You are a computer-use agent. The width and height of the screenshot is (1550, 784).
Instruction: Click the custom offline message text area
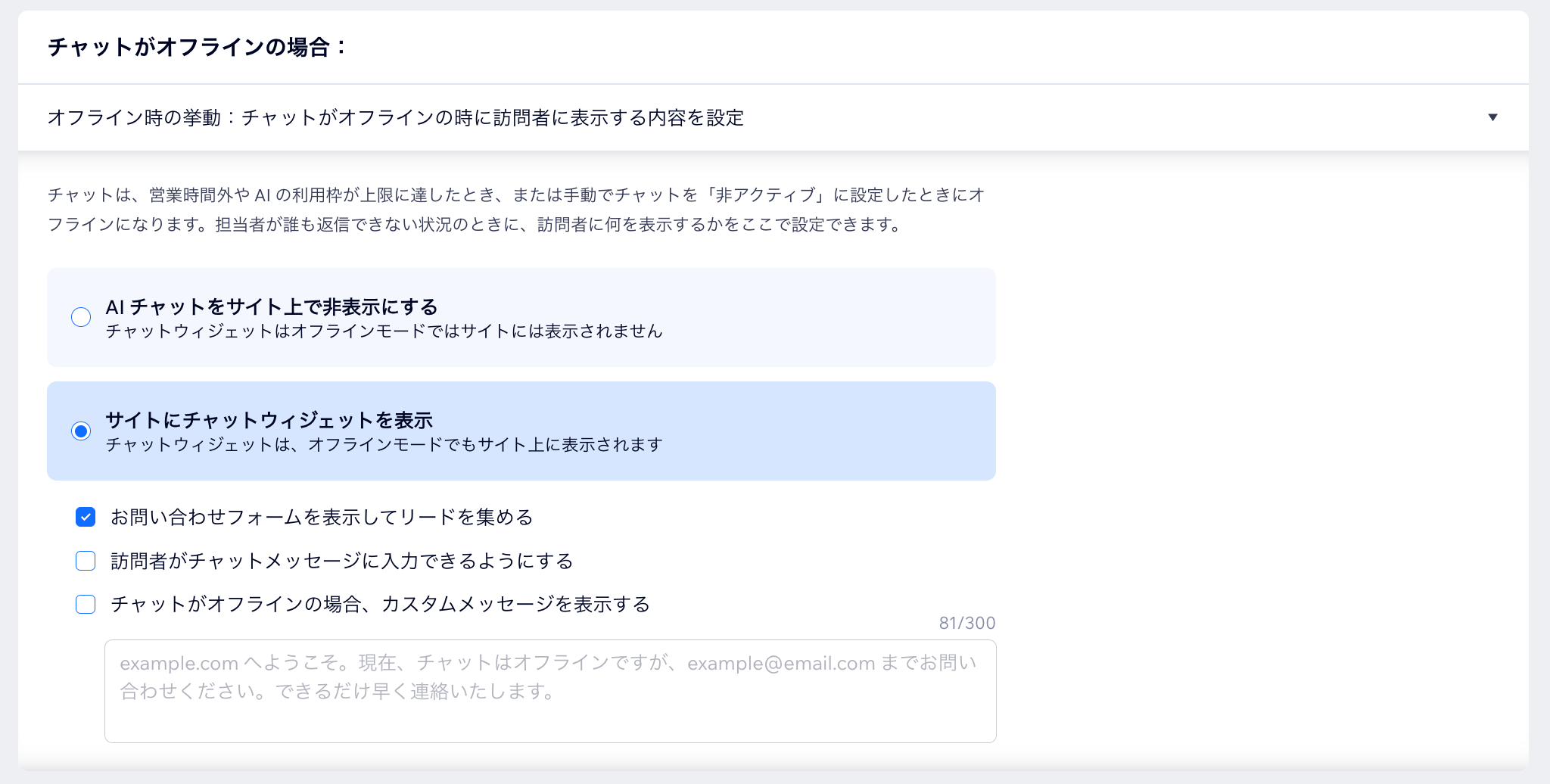tap(550, 691)
